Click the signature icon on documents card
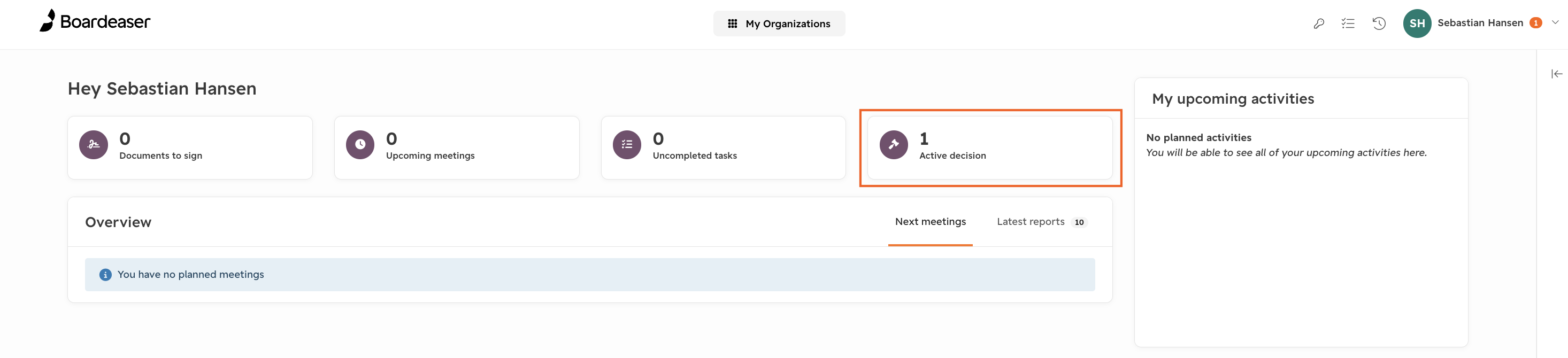The height and width of the screenshot is (358, 1568). click(x=94, y=145)
